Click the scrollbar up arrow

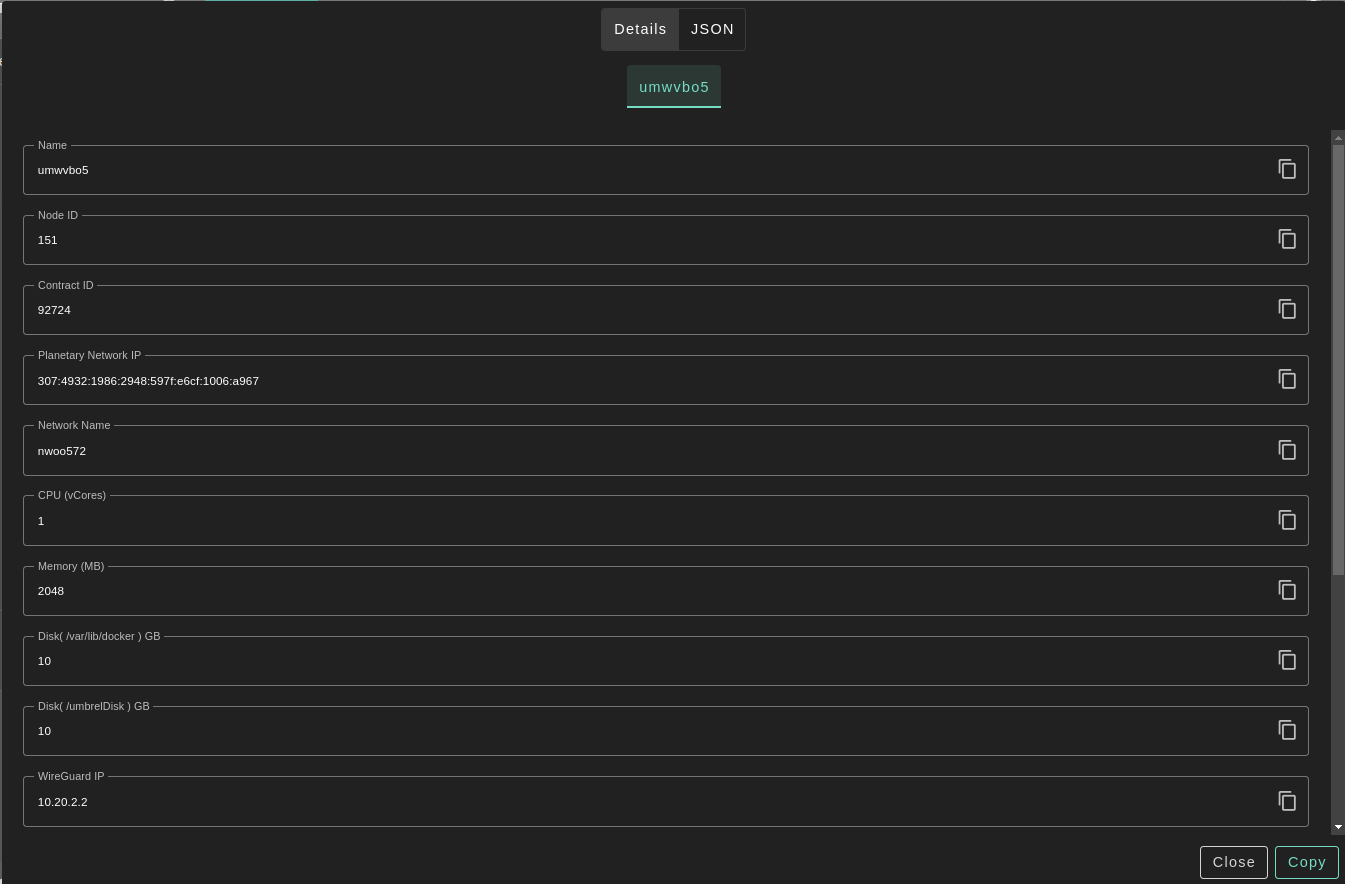coord(1338,138)
